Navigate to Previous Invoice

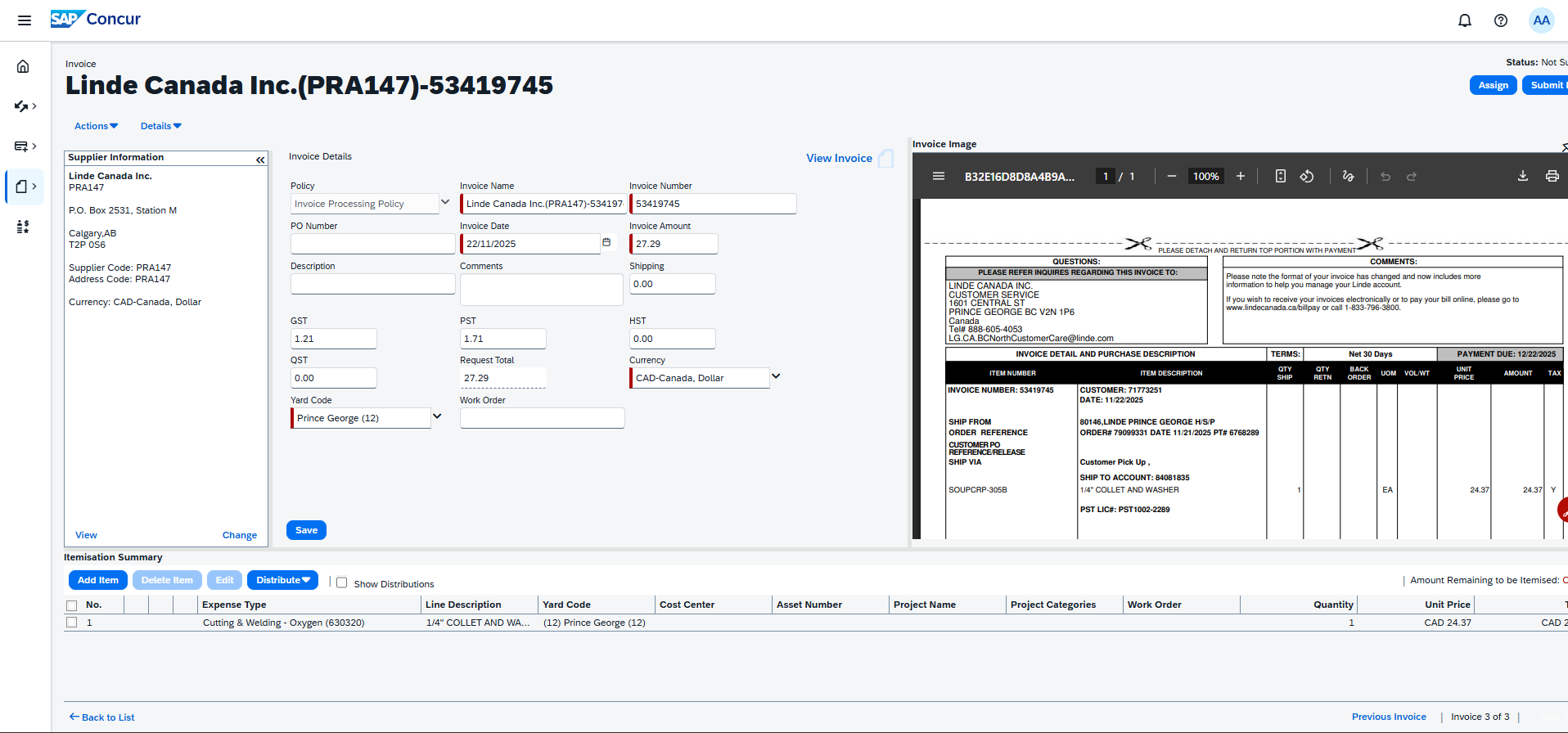(1389, 717)
